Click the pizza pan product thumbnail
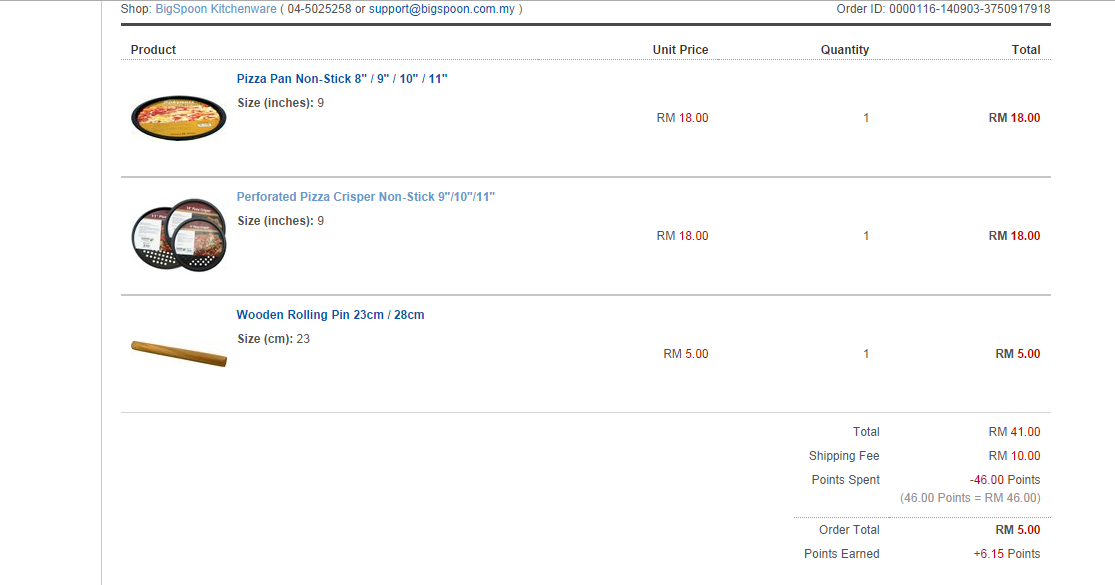Screen dimensions: 1115x585 (178, 118)
